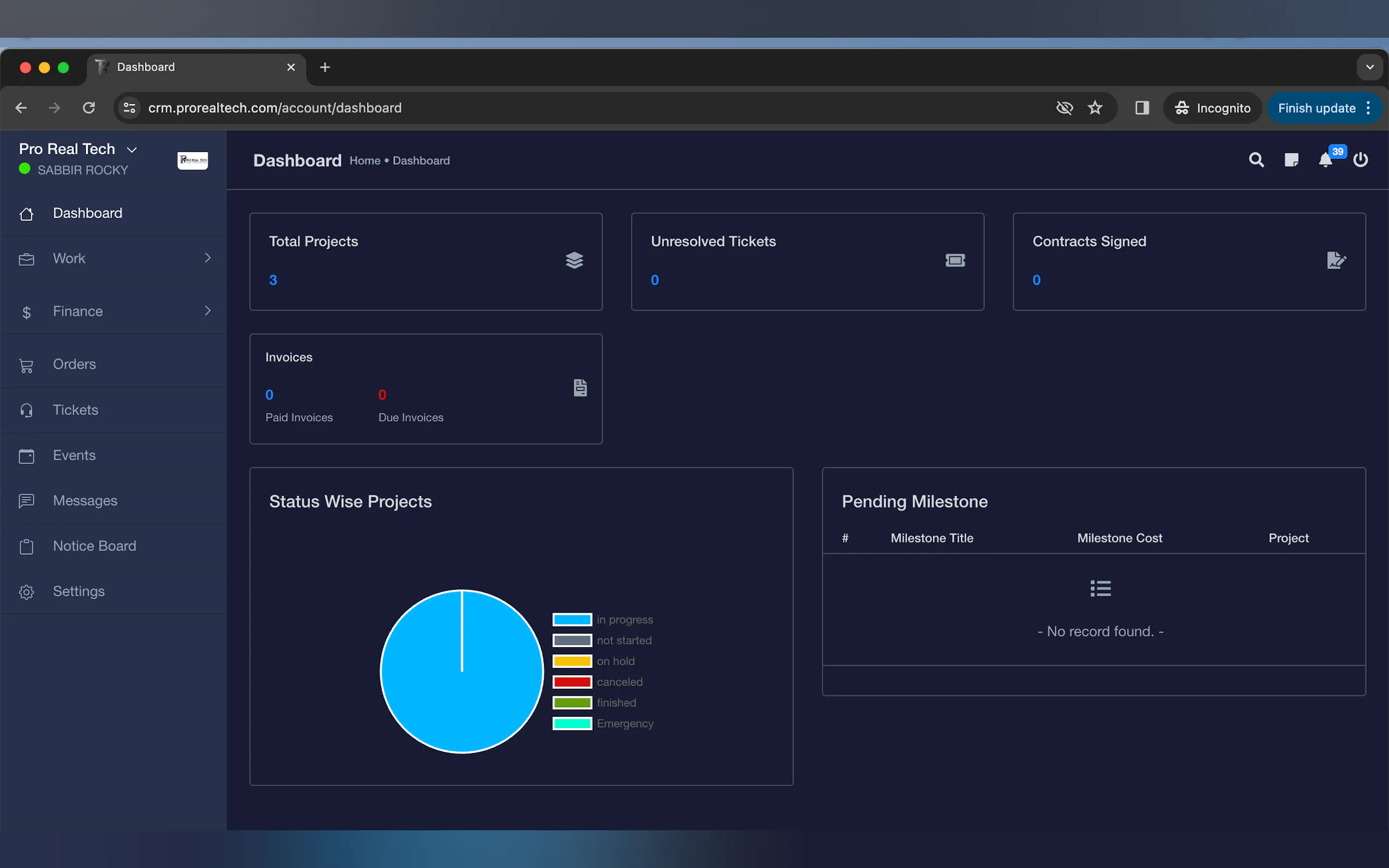Click the Invoices document icon
The width and height of the screenshot is (1389, 868).
[x=580, y=388]
